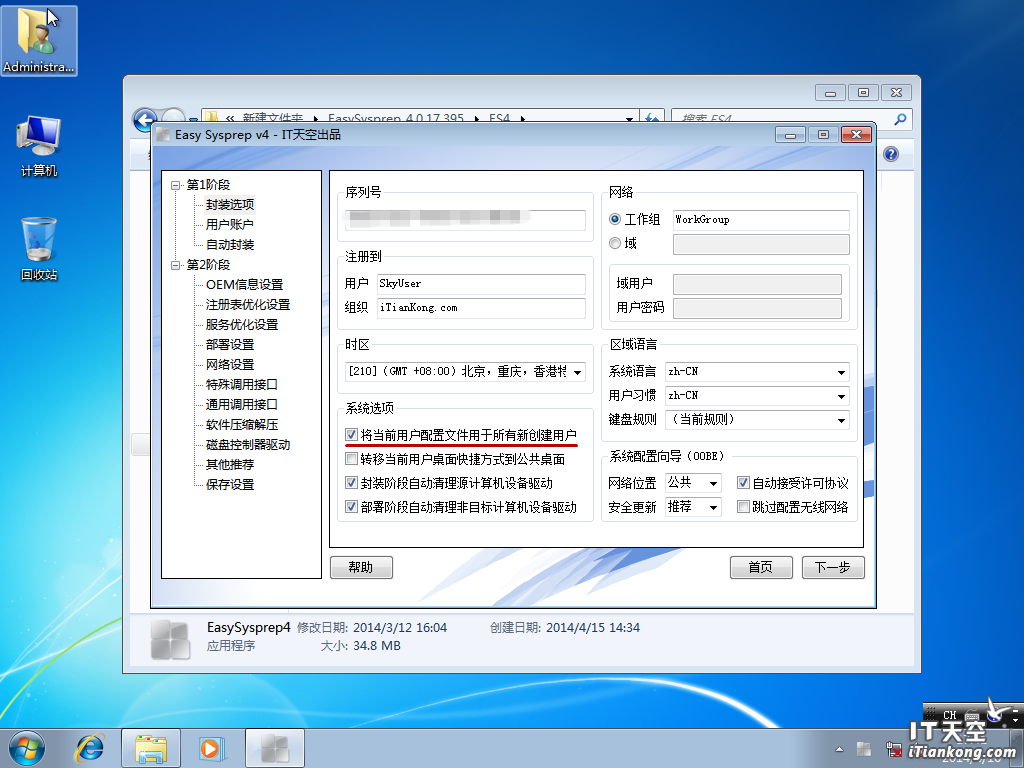The width and height of the screenshot is (1024, 768).
Task: Click the ES4 folder in Explorer breadcrumb
Action: [499, 118]
